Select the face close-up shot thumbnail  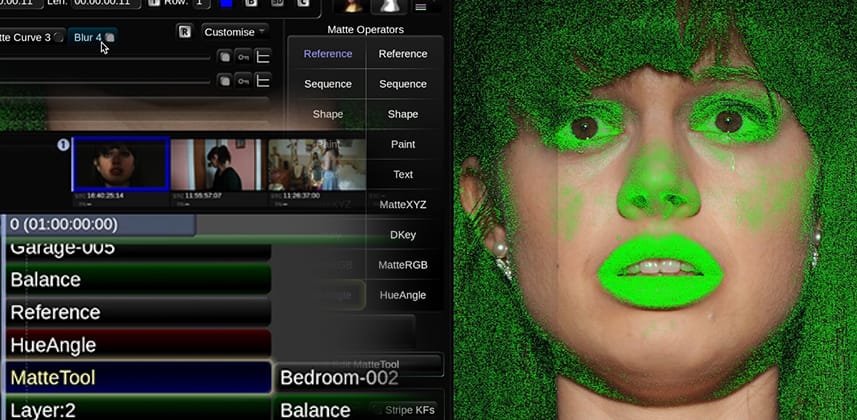click(x=121, y=164)
